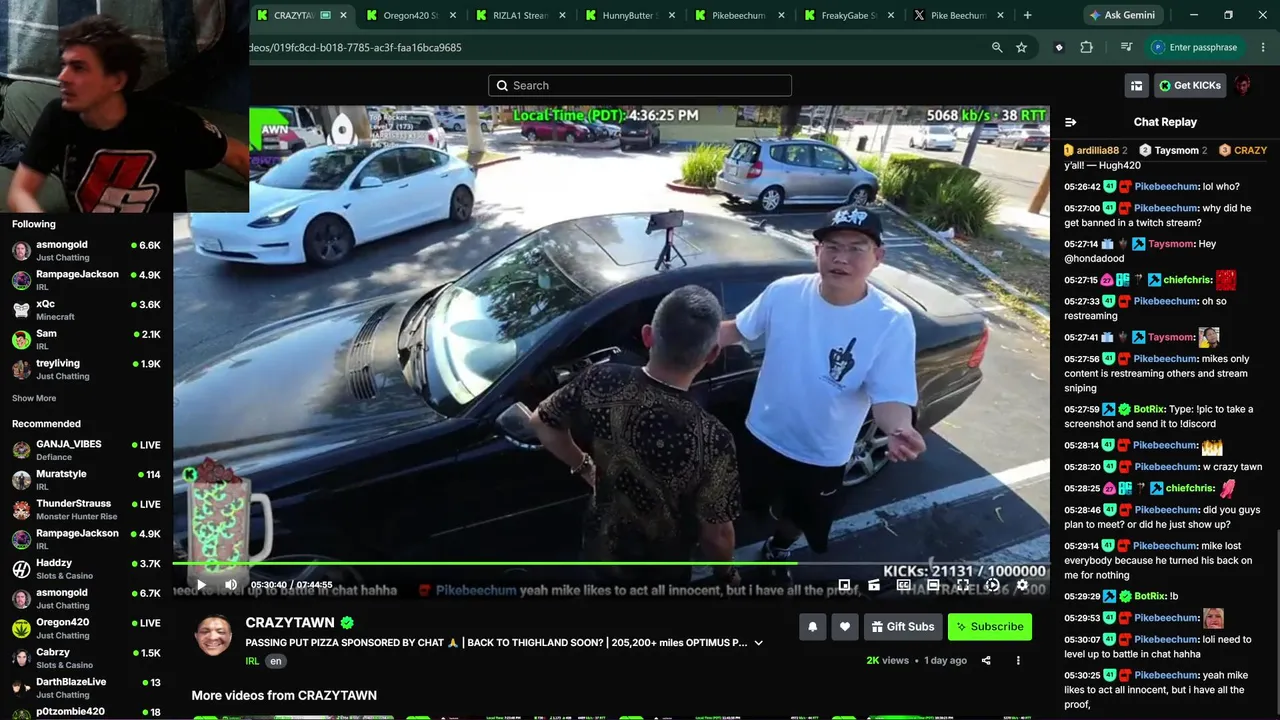Image resolution: width=1280 pixels, height=720 pixels.
Task: Minimize the browser window
Action: point(1194,15)
